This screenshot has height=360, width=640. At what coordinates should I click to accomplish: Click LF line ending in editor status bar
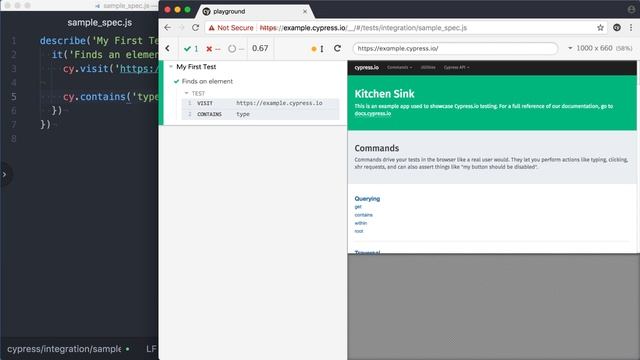[151, 349]
